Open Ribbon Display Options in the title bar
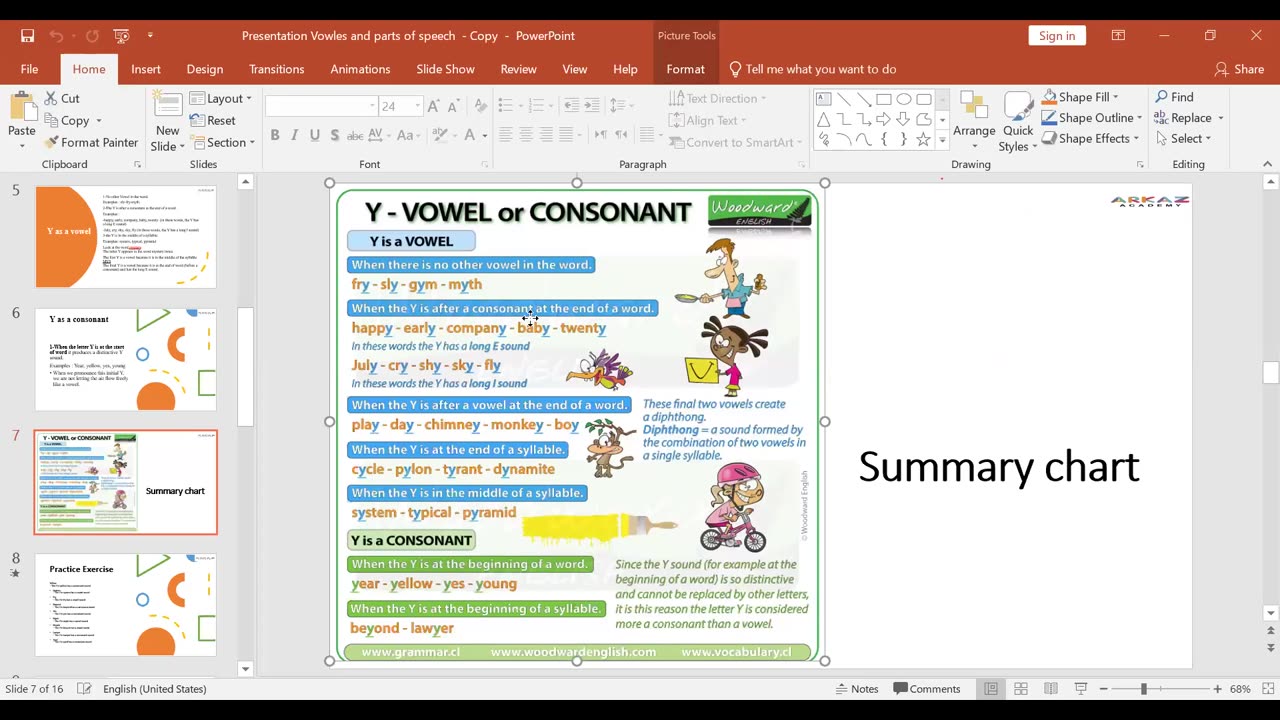This screenshot has height=720, width=1280. coord(1118,36)
